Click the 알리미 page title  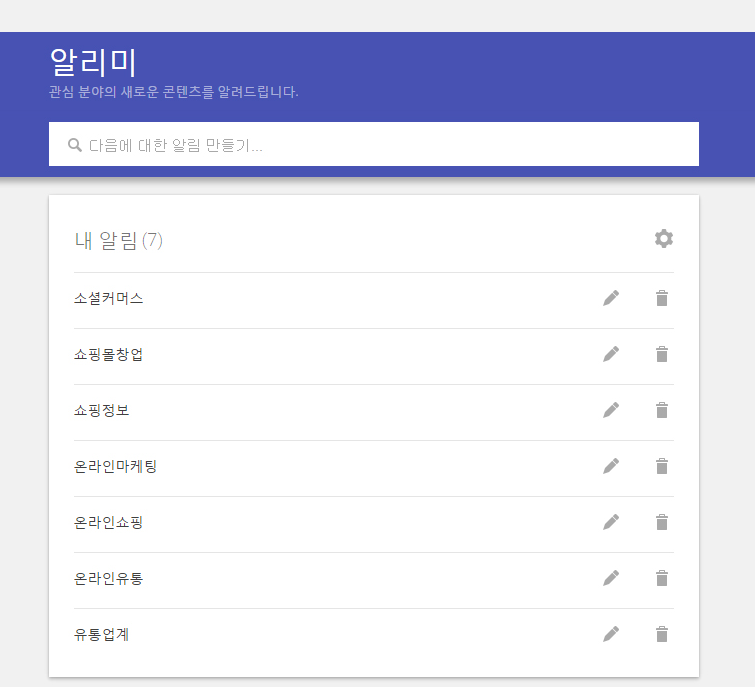93,62
